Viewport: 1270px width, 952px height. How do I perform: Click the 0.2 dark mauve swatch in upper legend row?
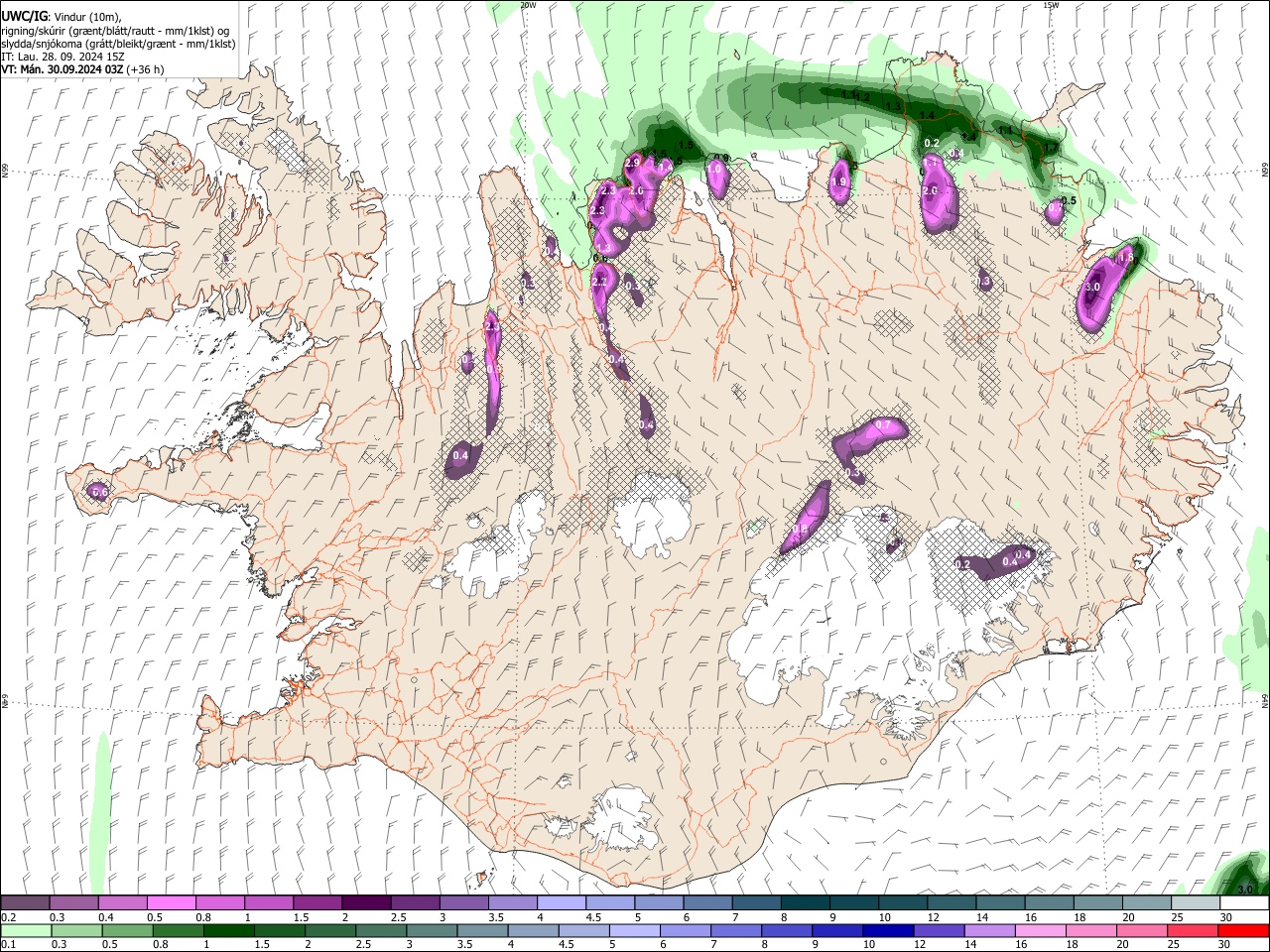25,903
